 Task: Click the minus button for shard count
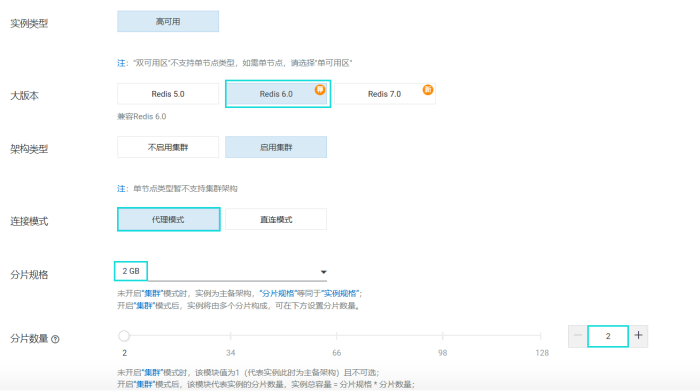[578, 336]
